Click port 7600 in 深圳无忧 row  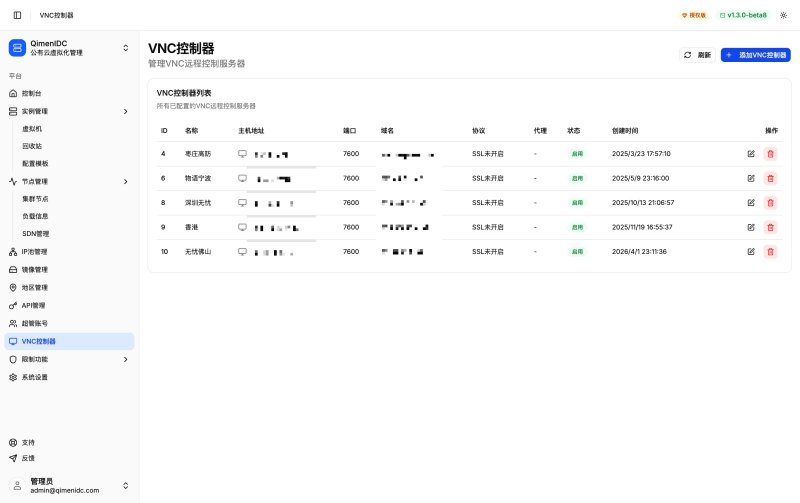[351, 203]
